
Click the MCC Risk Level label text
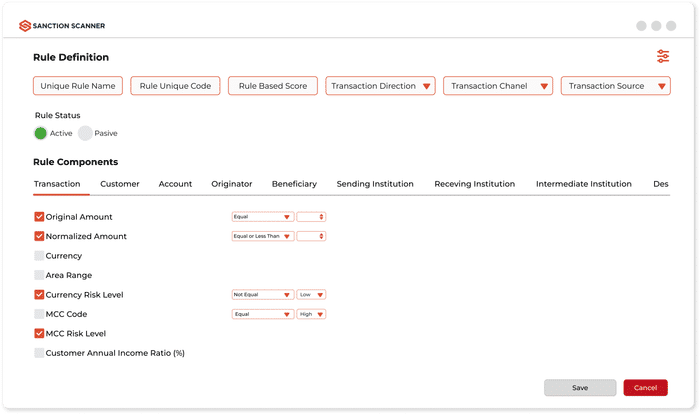pos(76,334)
